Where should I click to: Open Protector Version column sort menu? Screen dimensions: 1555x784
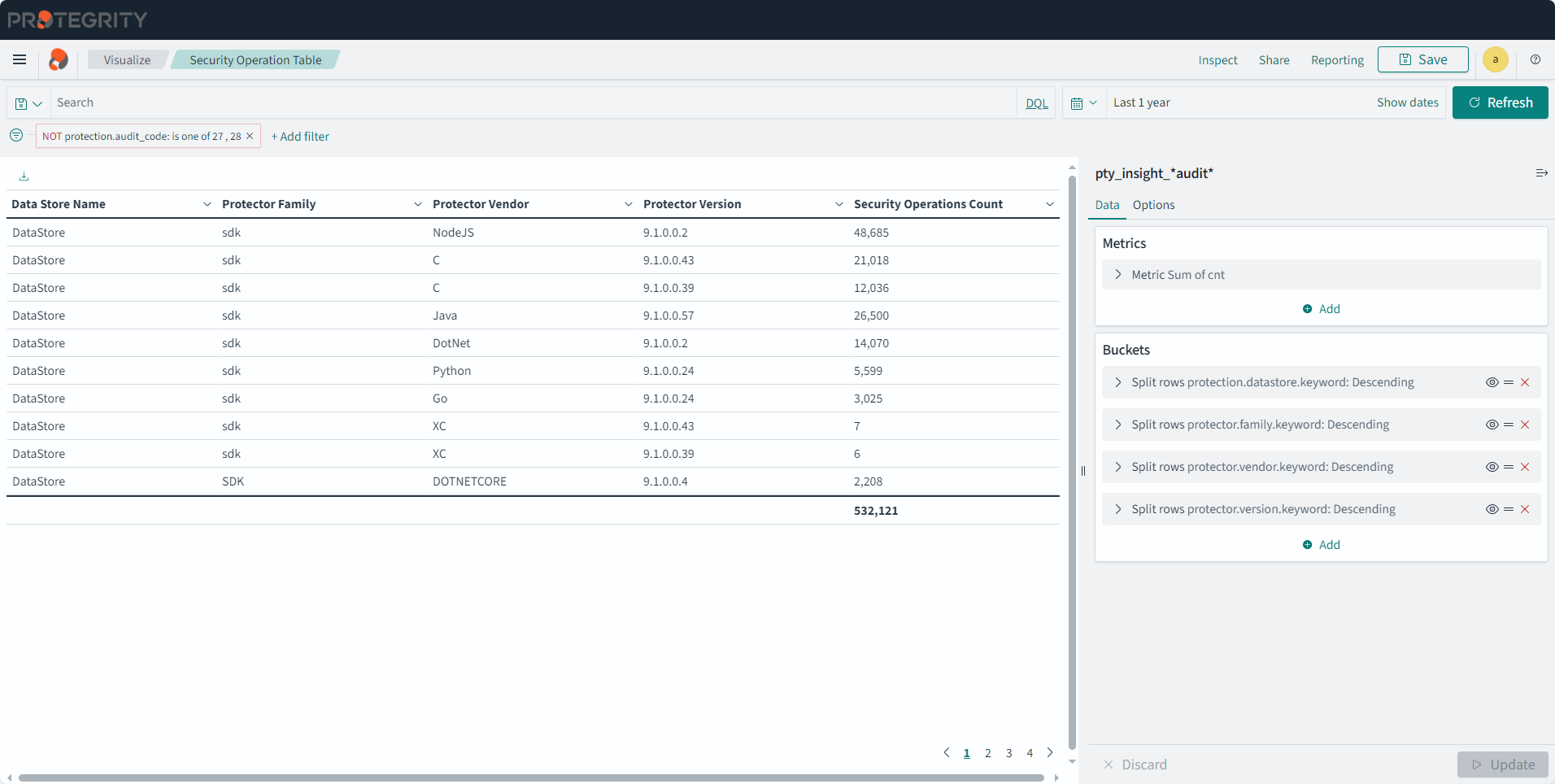tap(838, 204)
